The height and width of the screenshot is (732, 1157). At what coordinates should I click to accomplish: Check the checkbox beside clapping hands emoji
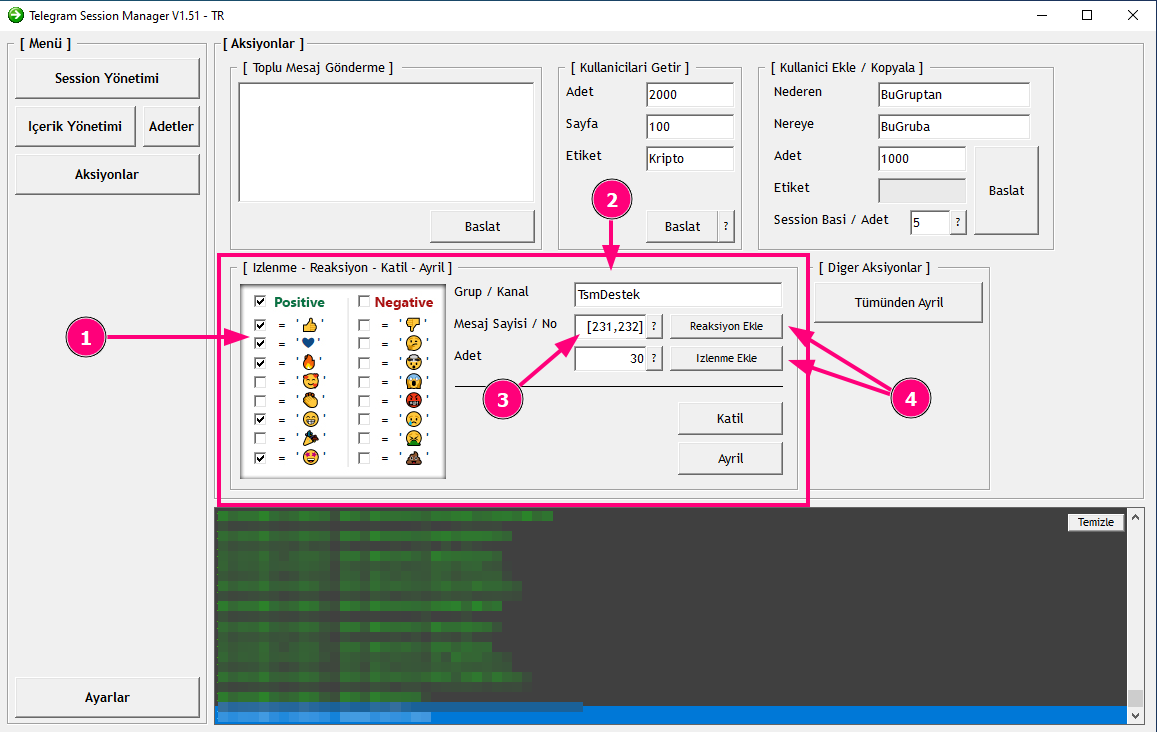260,401
